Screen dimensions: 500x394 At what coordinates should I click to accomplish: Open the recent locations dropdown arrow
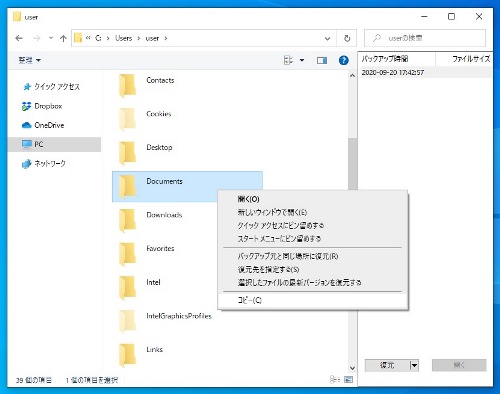(51, 38)
